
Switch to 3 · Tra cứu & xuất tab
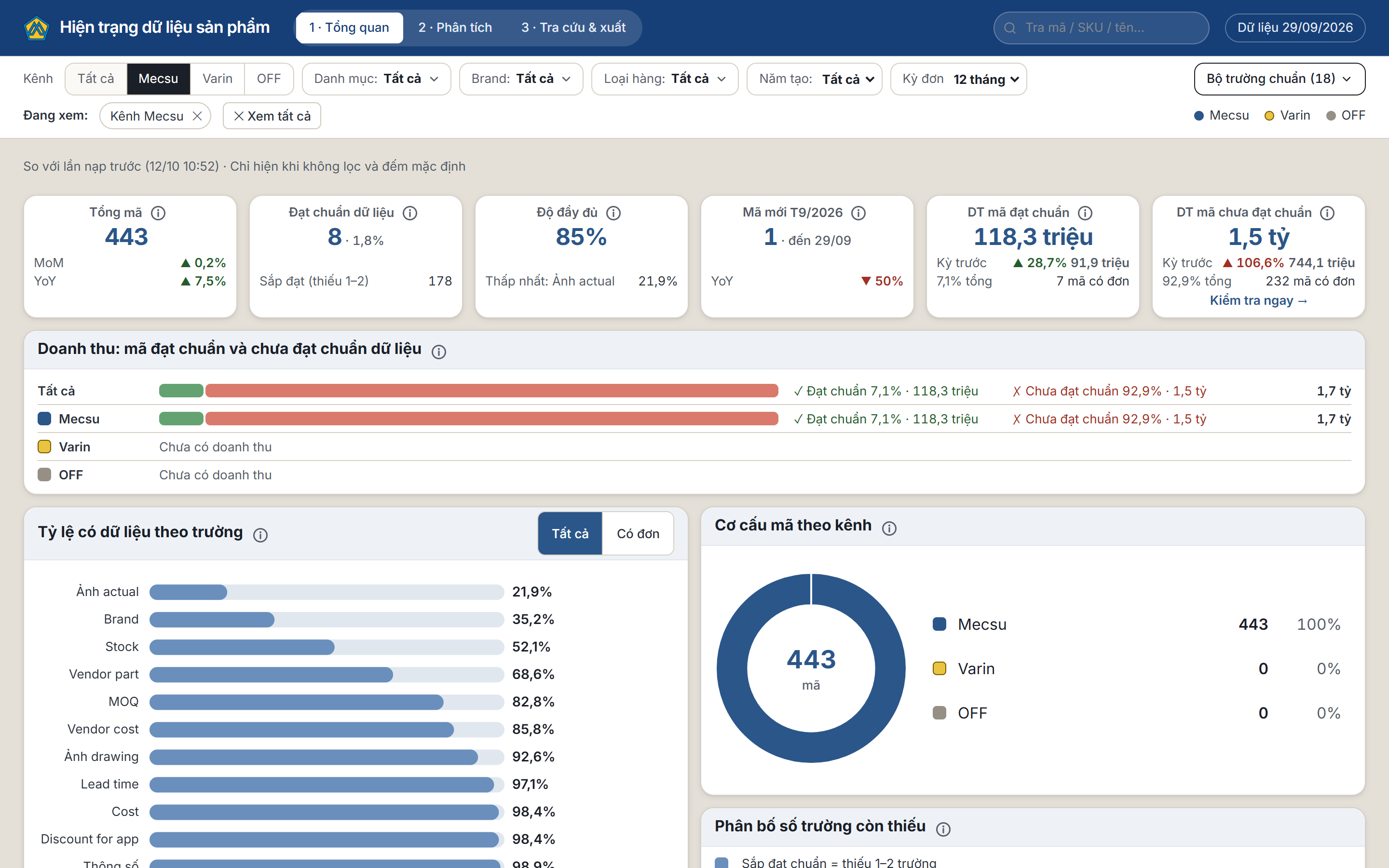coord(573,27)
